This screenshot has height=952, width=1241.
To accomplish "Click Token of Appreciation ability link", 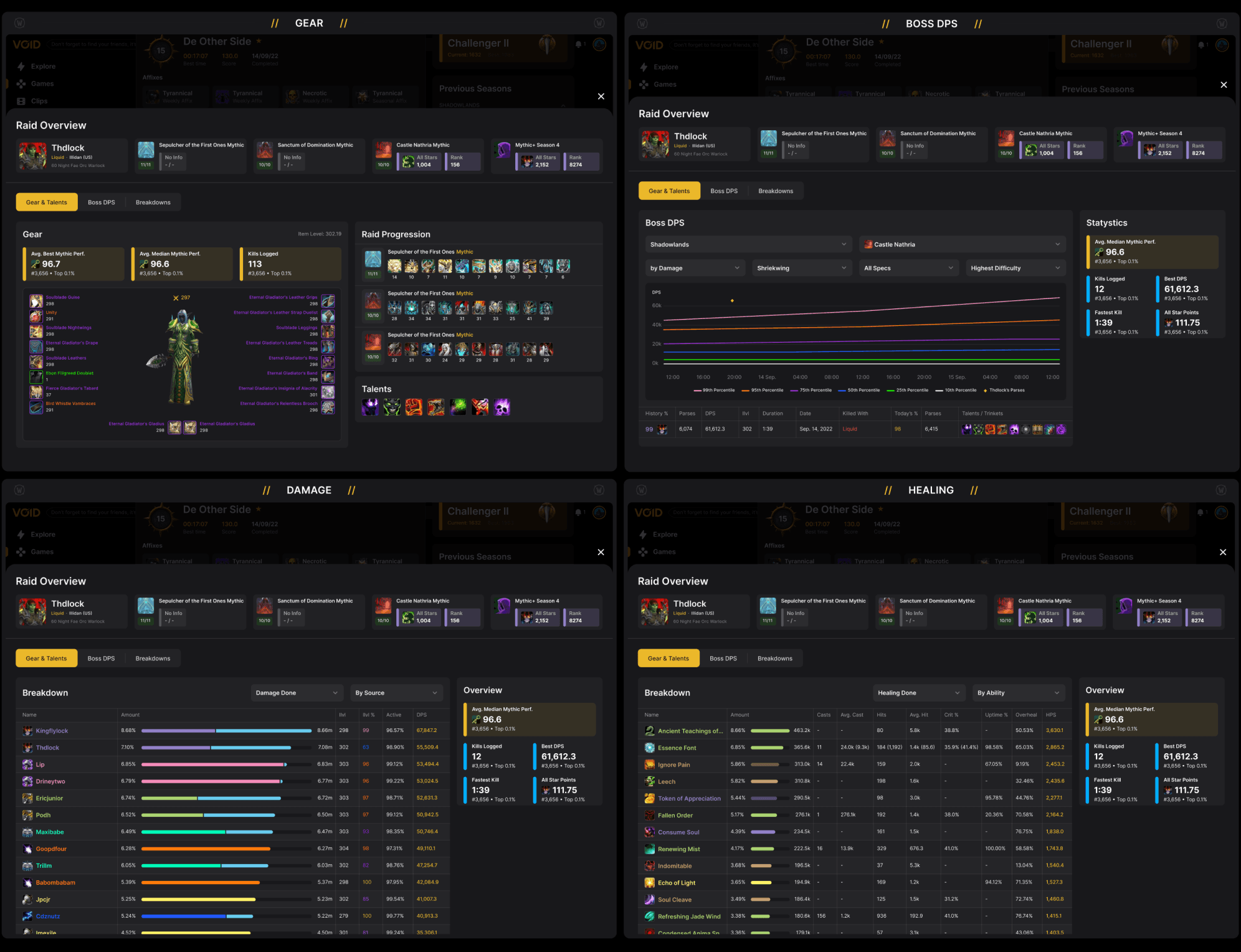I will 690,798.
